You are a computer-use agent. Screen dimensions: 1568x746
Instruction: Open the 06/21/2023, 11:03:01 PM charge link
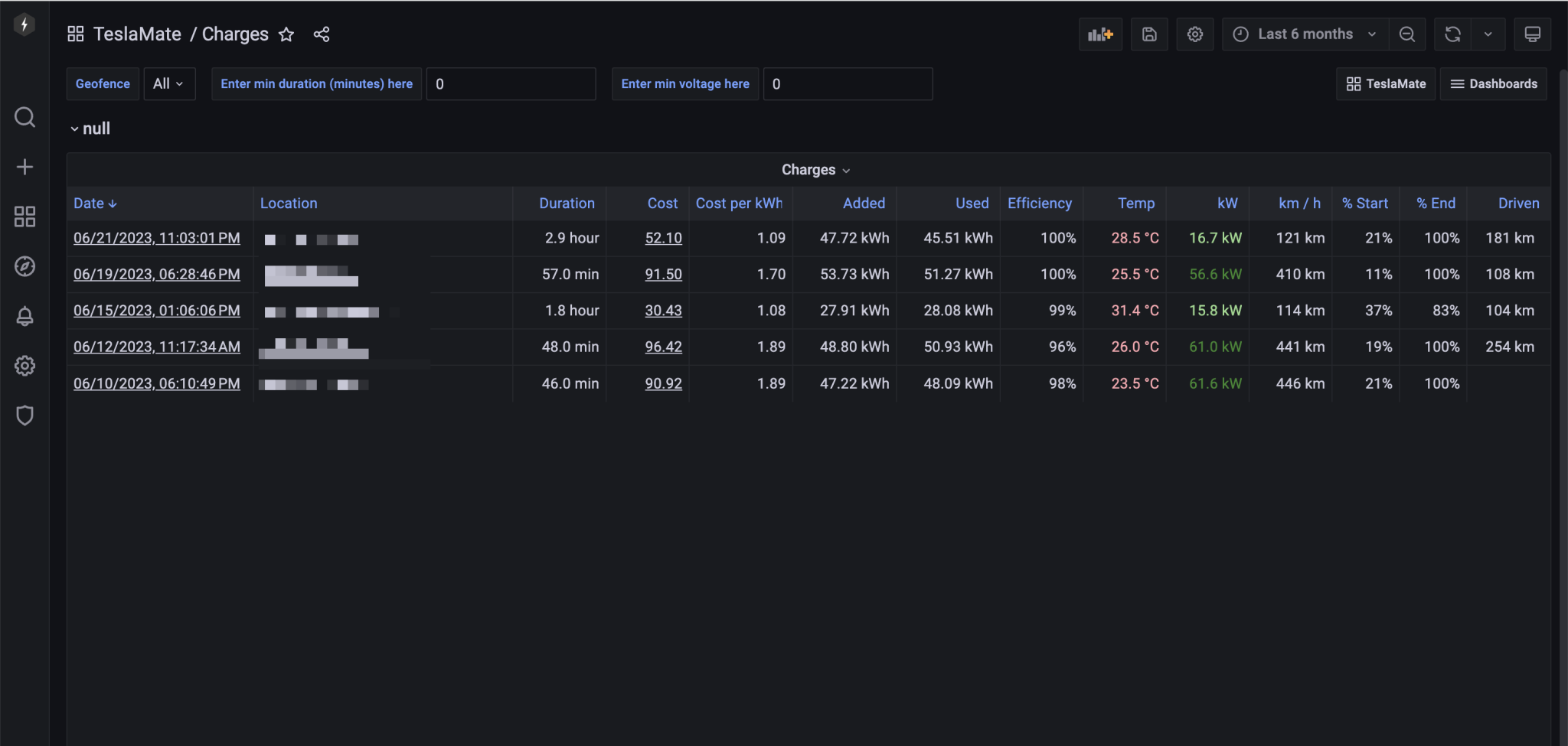coord(156,238)
